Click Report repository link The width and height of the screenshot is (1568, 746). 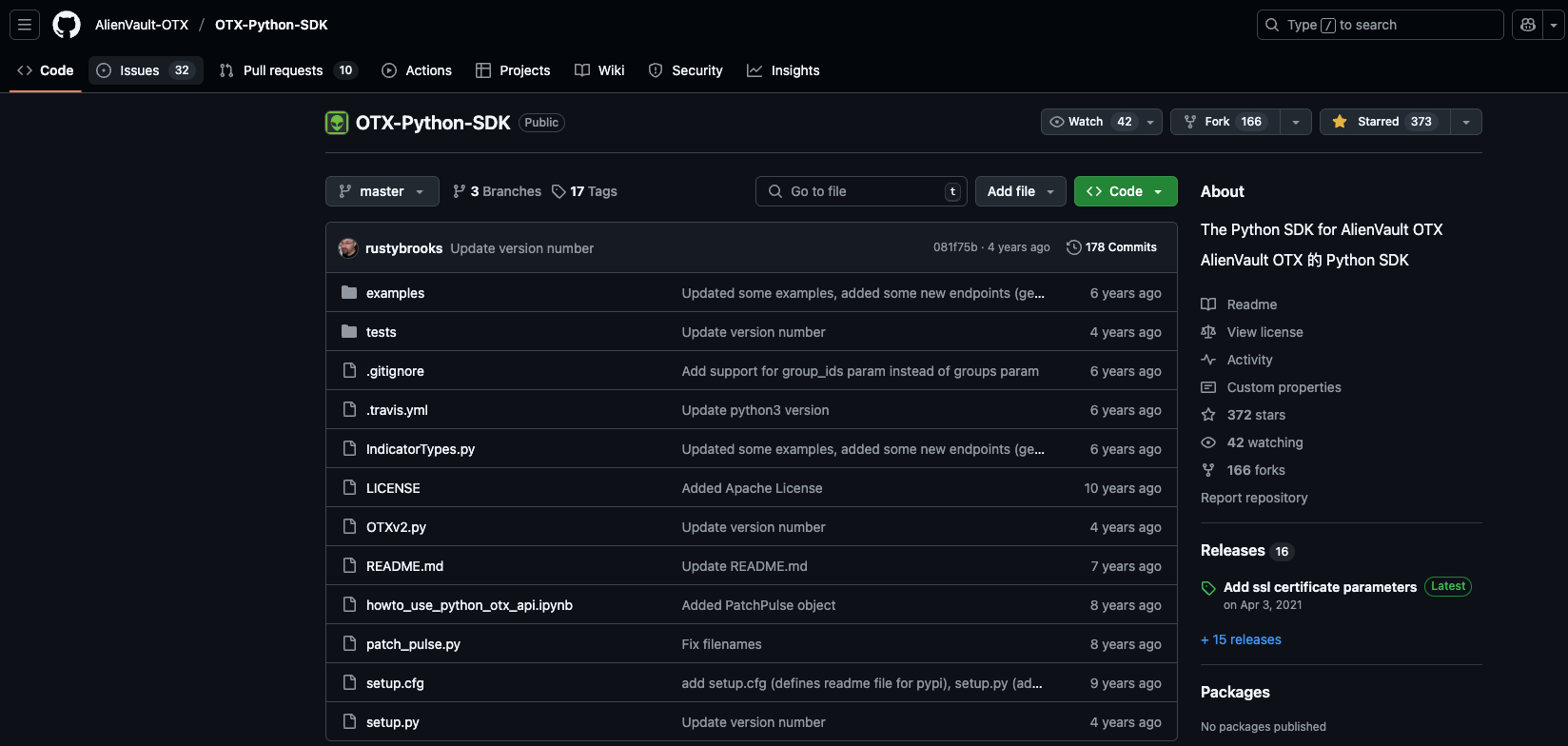1254,498
